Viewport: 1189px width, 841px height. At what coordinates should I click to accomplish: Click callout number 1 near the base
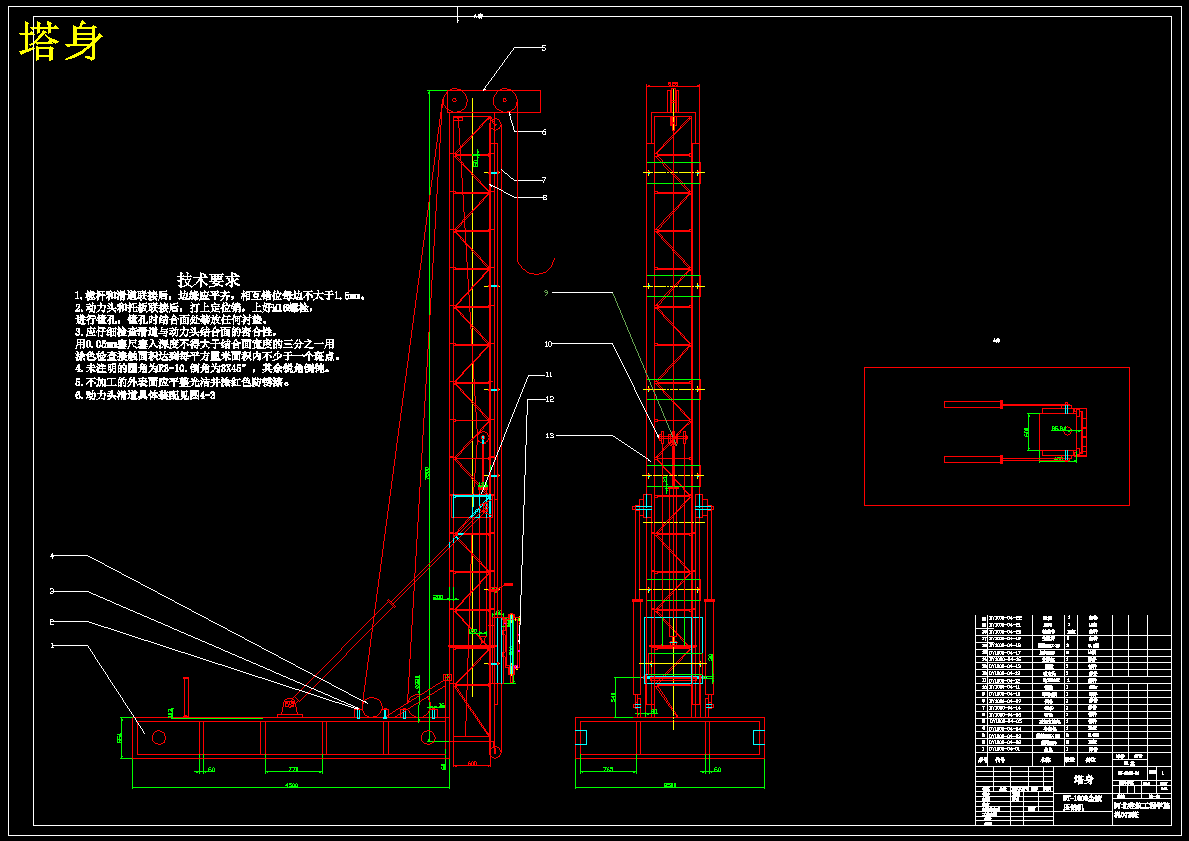coord(52,645)
